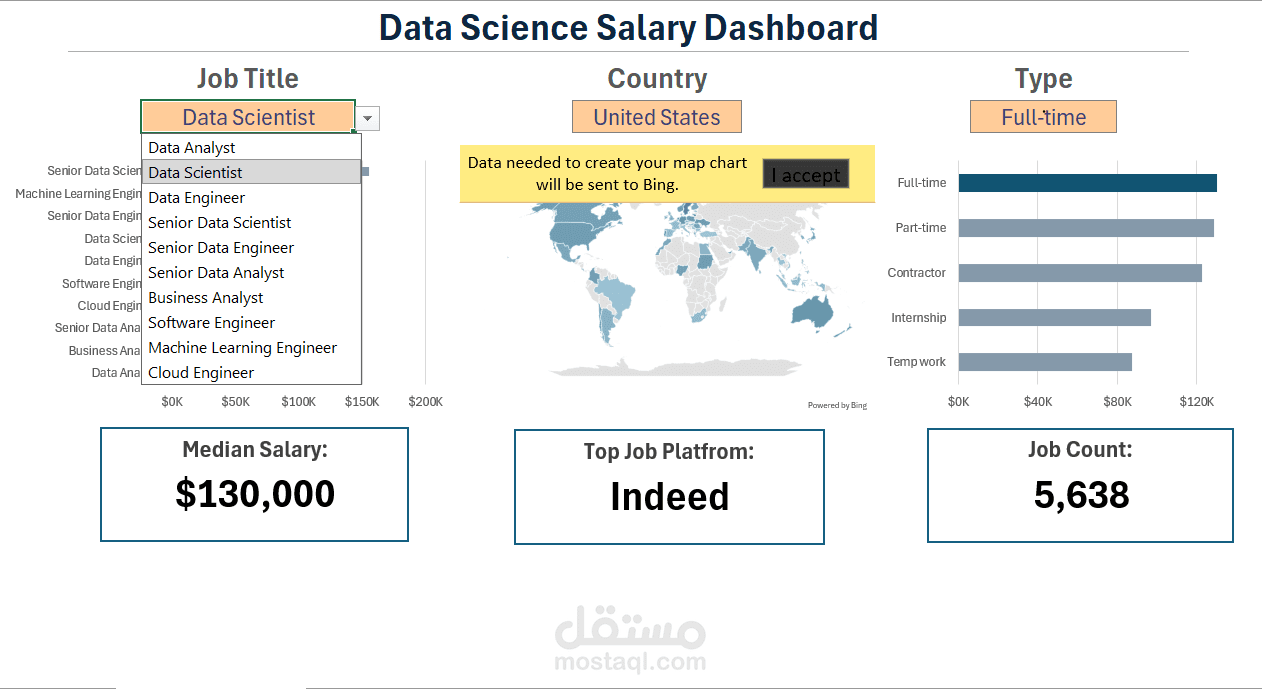The width and height of the screenshot is (1262, 689).
Task: Click the "Full-time" type filter box
Action: click(x=1043, y=116)
